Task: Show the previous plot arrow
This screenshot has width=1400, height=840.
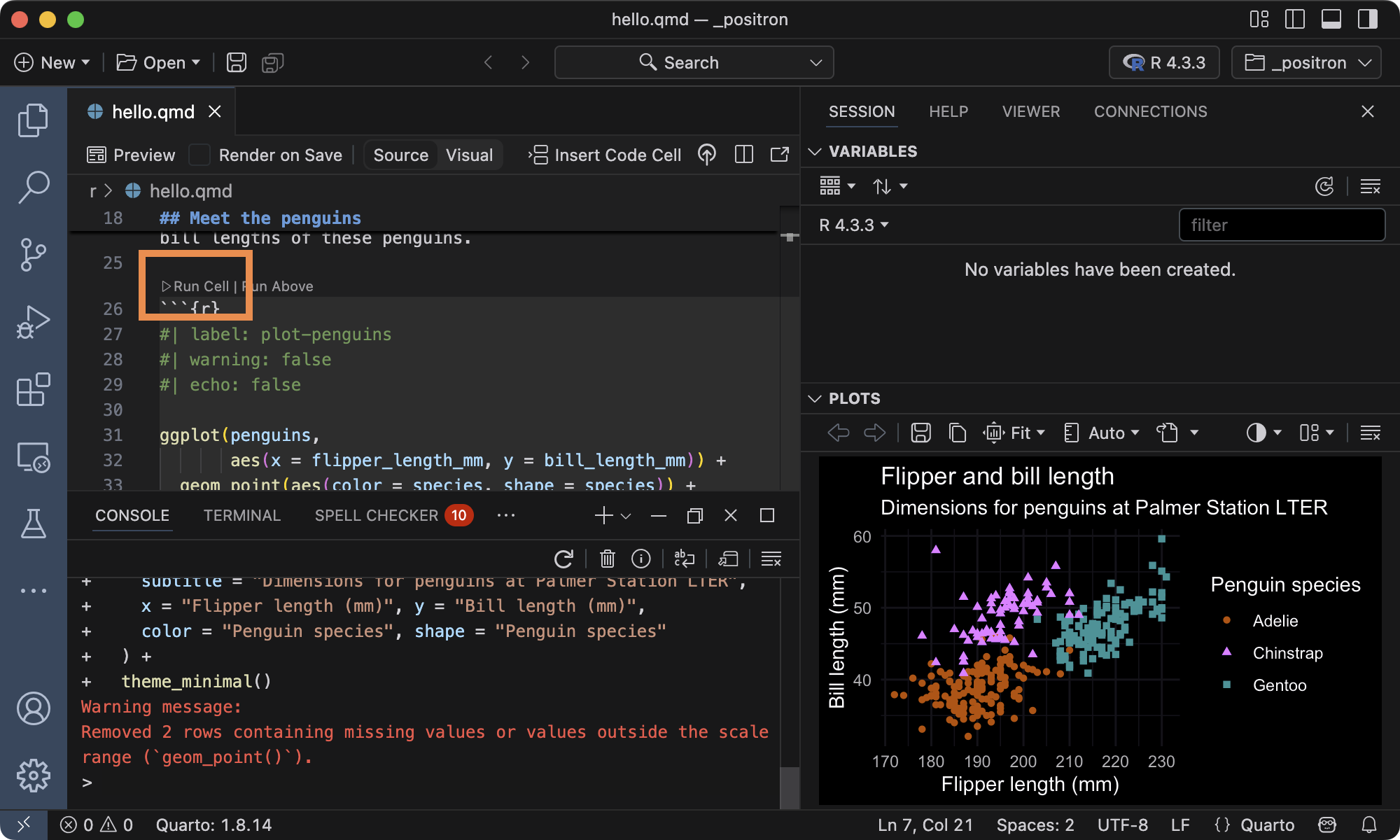Action: [839, 433]
